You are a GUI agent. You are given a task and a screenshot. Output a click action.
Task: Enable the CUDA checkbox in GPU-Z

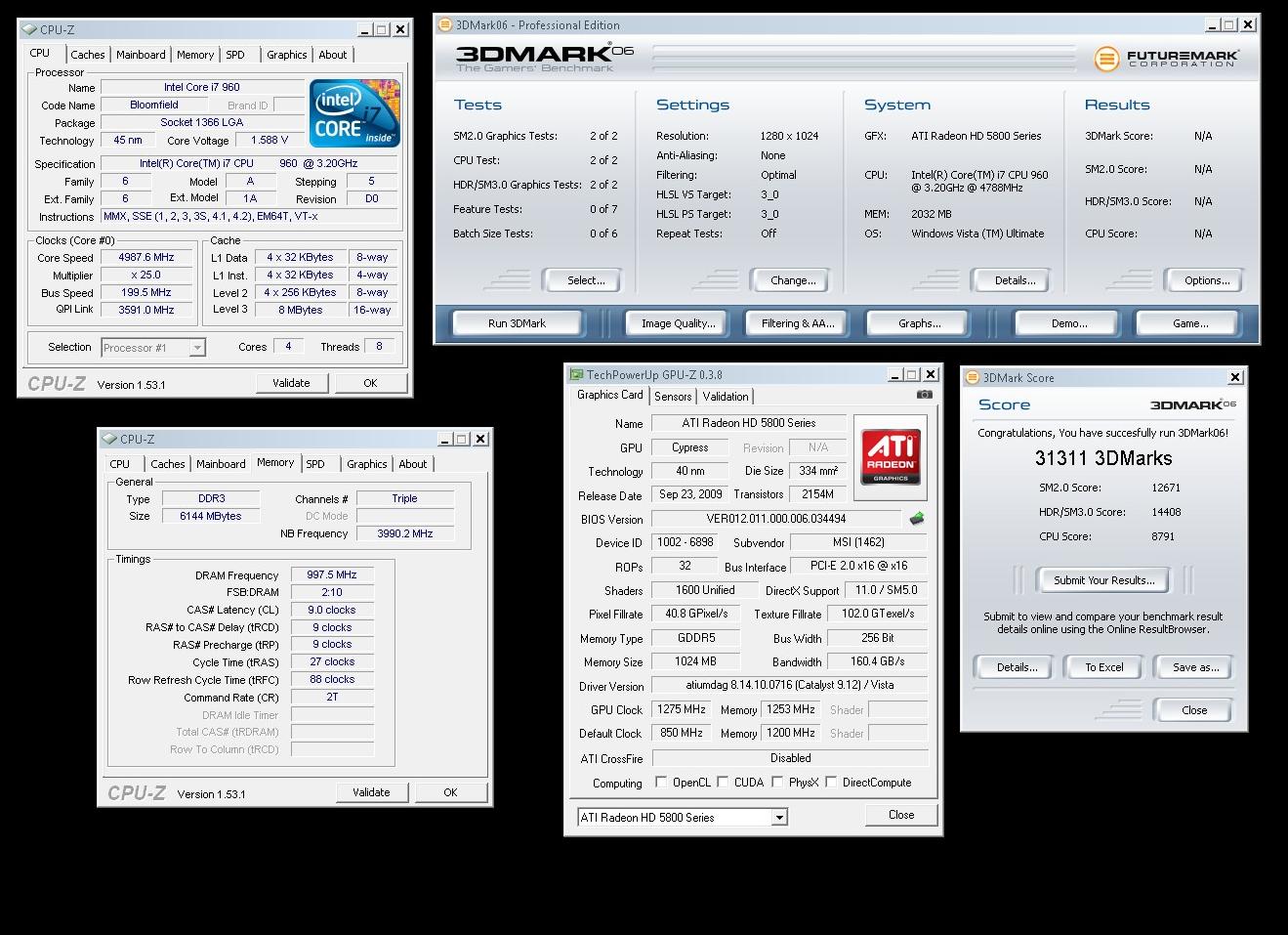pyautogui.click(x=723, y=782)
